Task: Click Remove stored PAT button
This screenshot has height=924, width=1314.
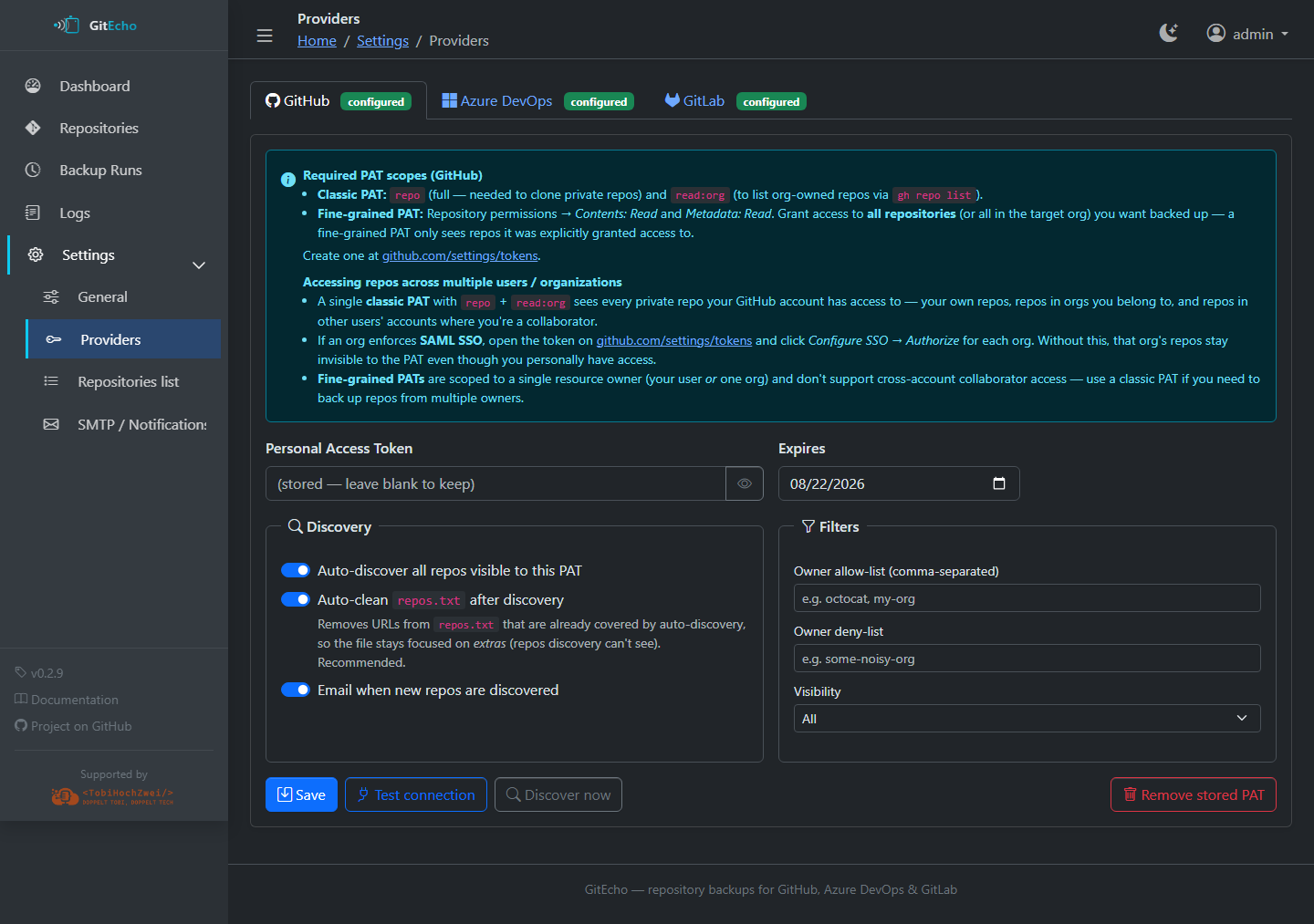Action: [x=1193, y=794]
